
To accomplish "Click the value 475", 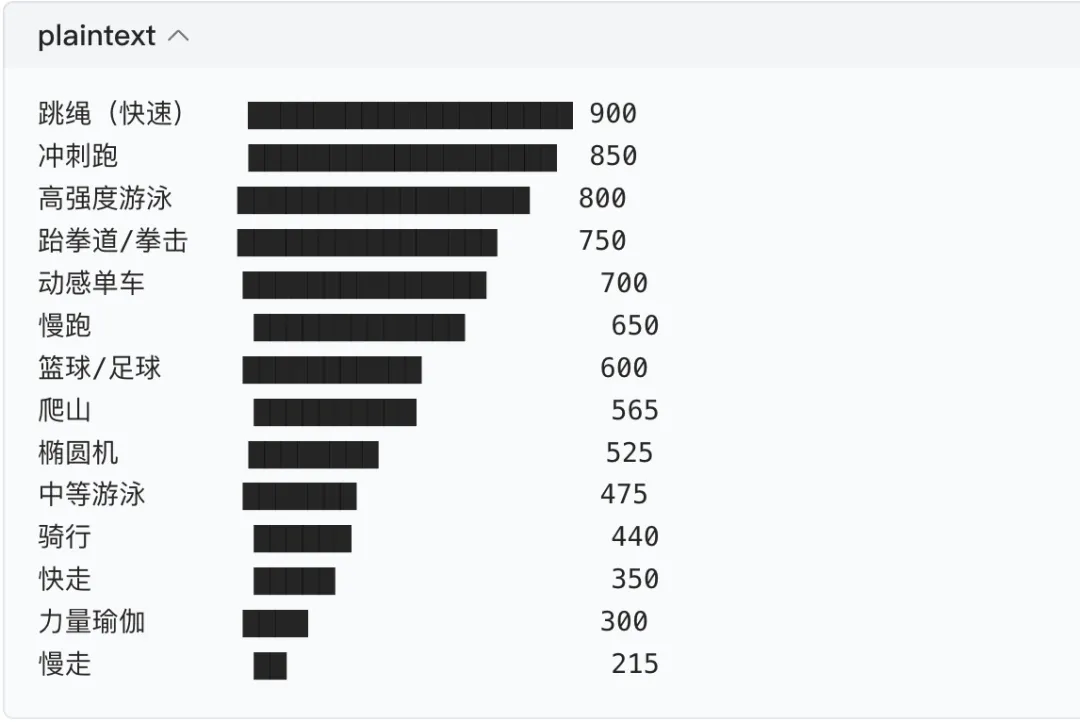I will [624, 495].
